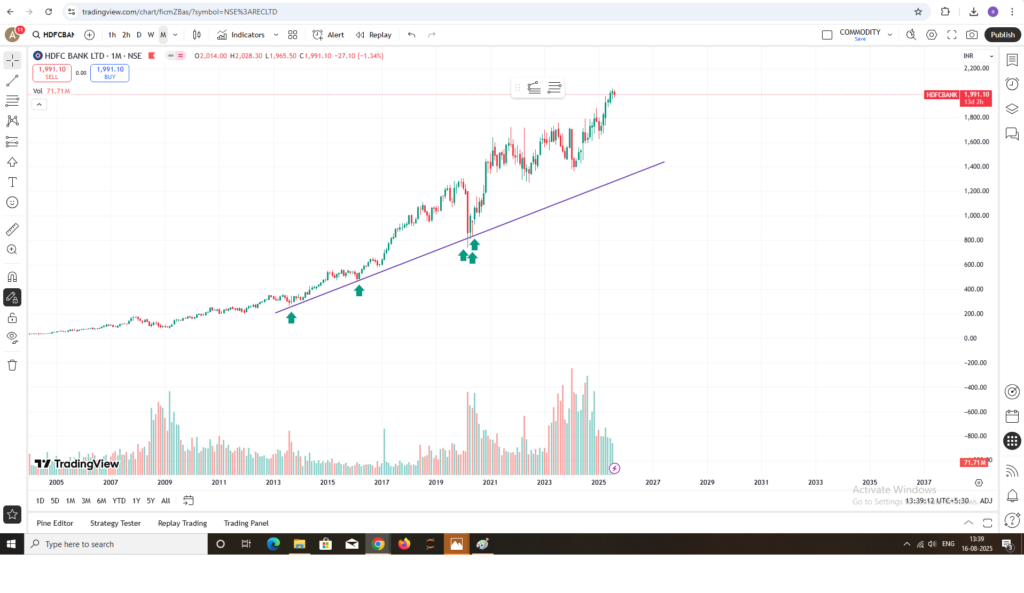Open the layout setup square icon

pyautogui.click(x=827, y=35)
